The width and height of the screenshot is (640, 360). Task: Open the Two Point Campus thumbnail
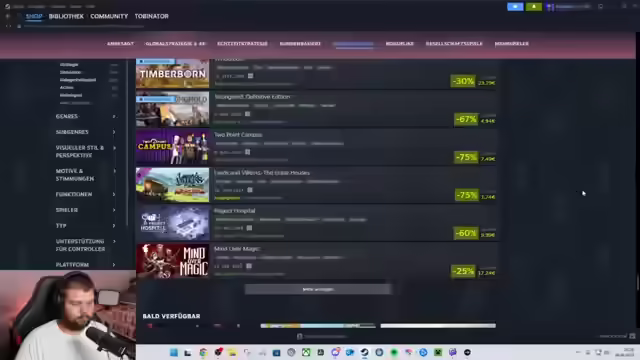click(x=172, y=147)
